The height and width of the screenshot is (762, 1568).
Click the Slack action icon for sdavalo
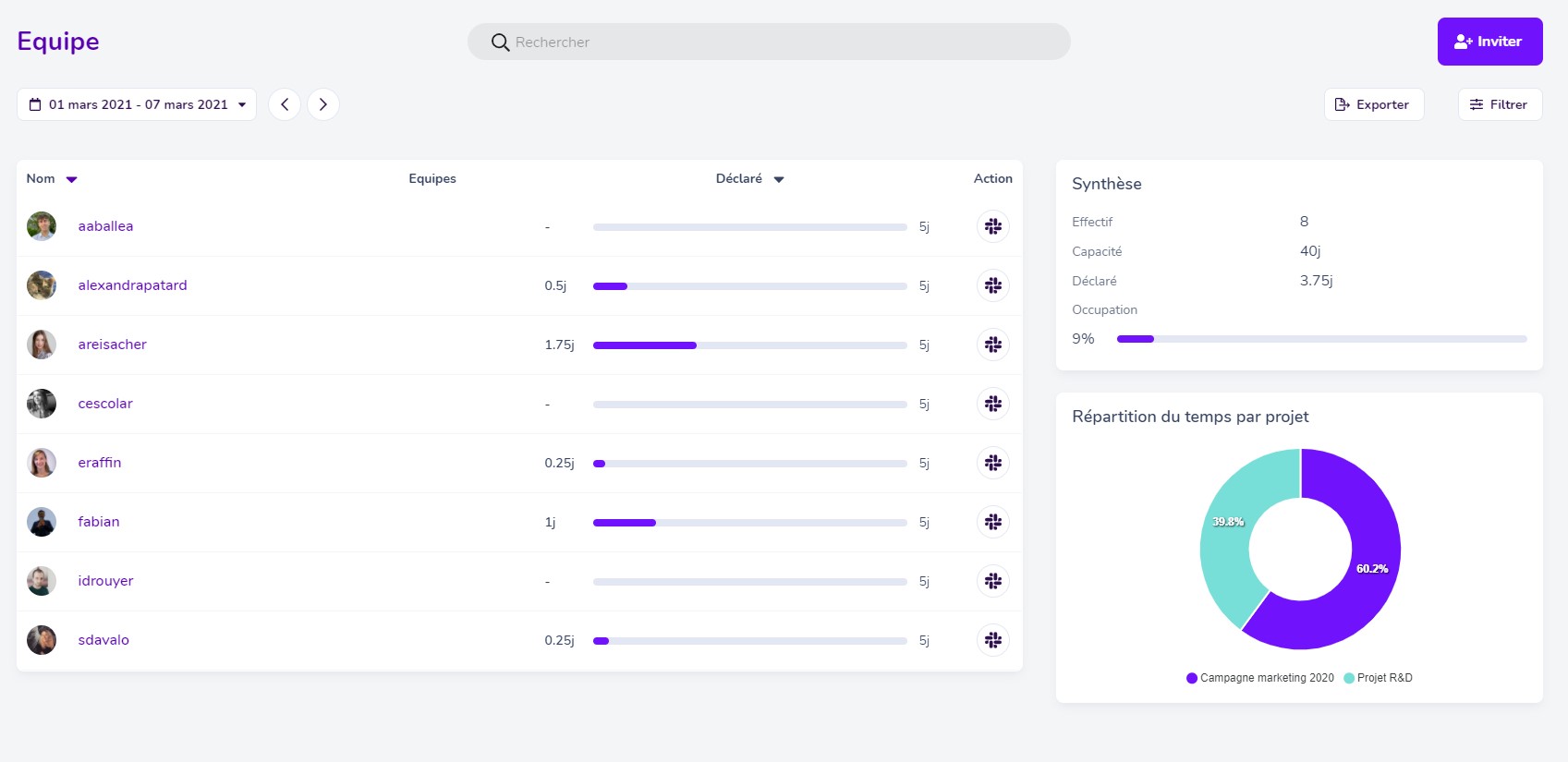point(992,640)
